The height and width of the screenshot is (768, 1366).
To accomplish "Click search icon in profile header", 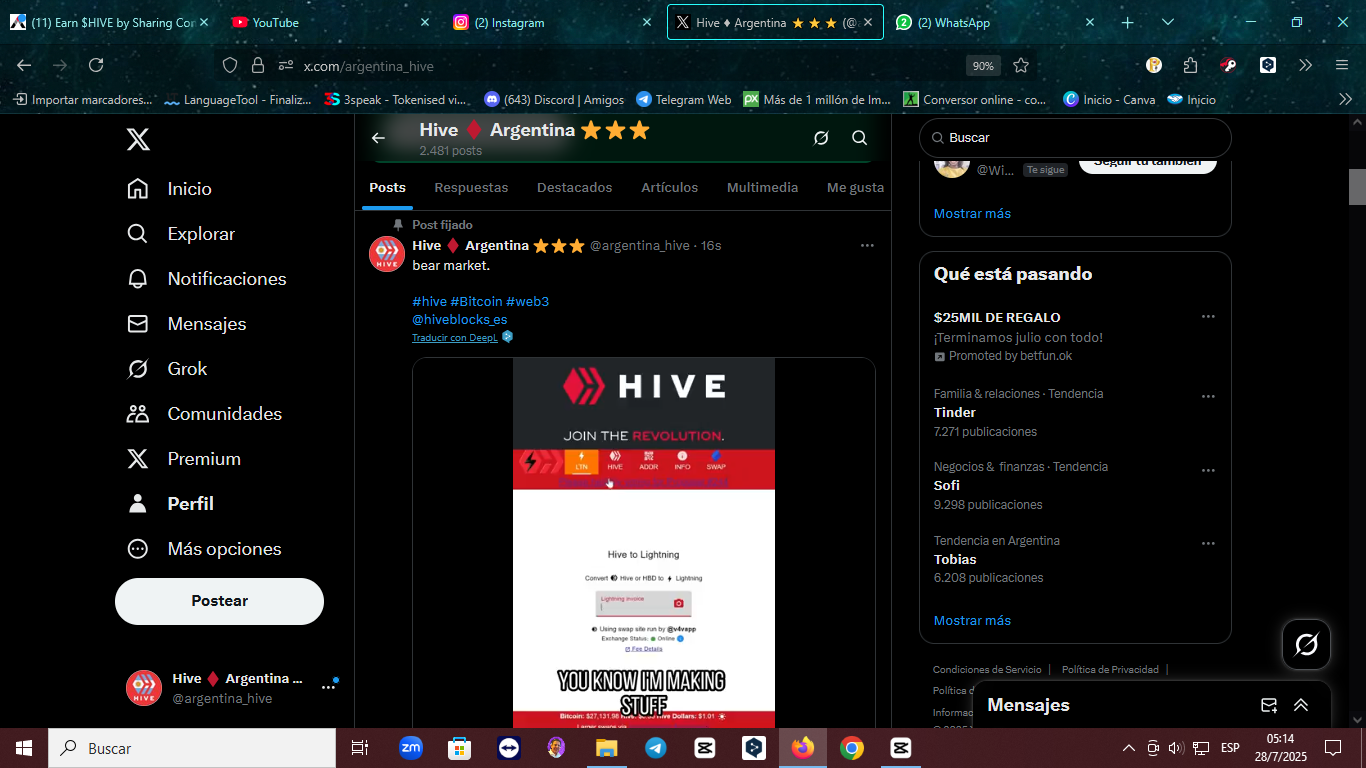I will click(860, 138).
